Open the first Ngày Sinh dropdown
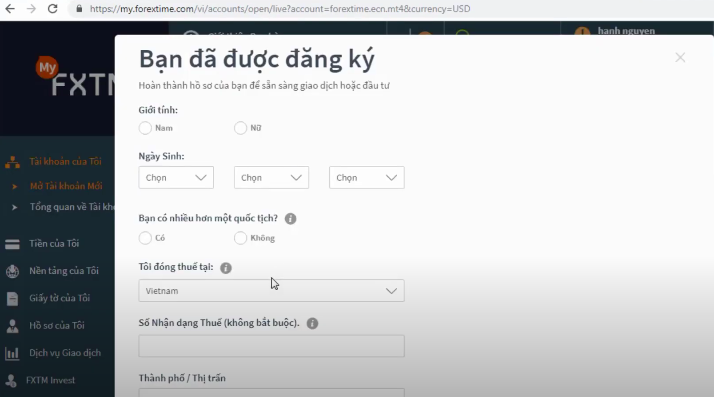The image size is (714, 397). pos(176,178)
